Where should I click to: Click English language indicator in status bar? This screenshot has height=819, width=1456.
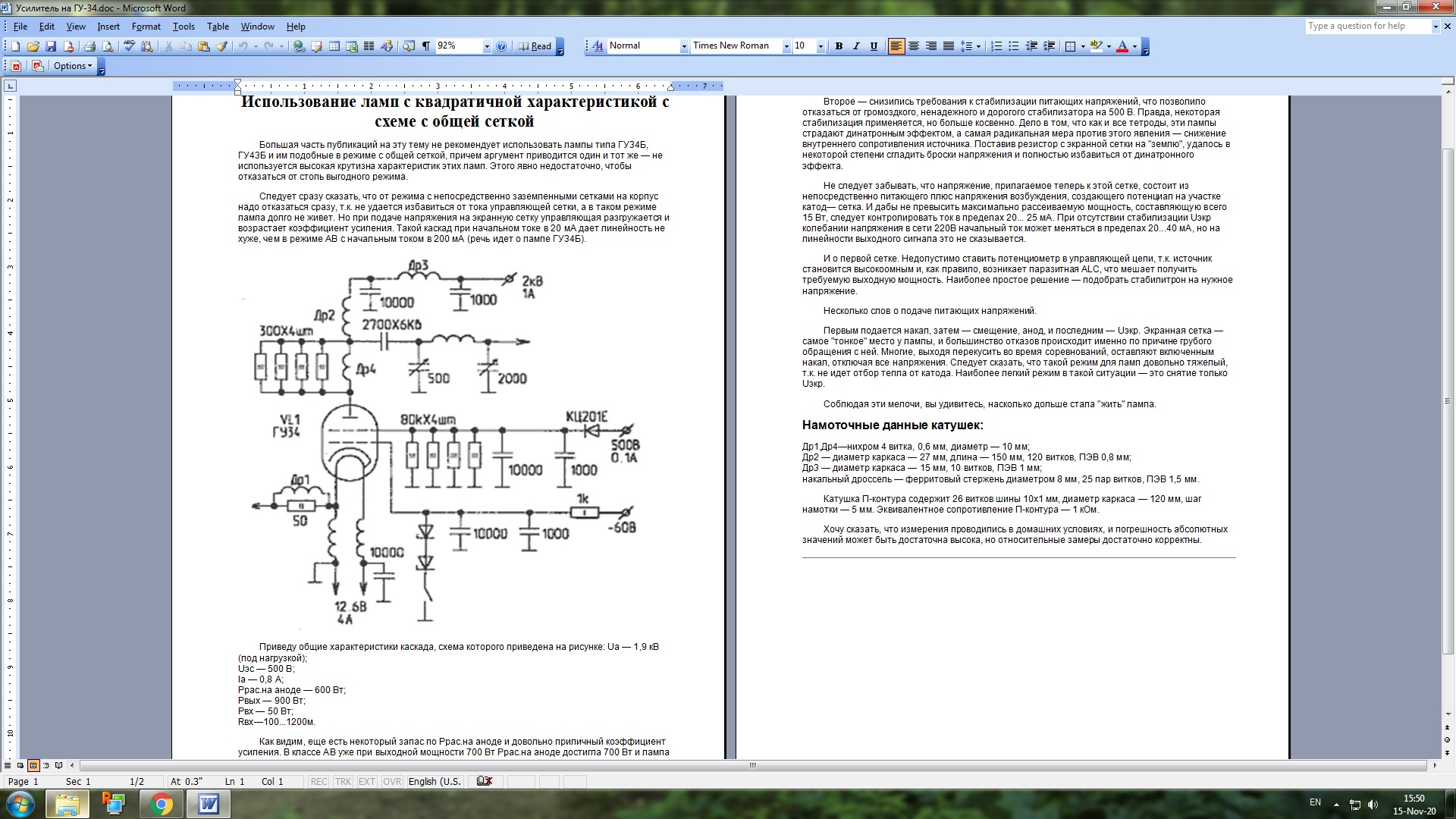pyautogui.click(x=435, y=782)
